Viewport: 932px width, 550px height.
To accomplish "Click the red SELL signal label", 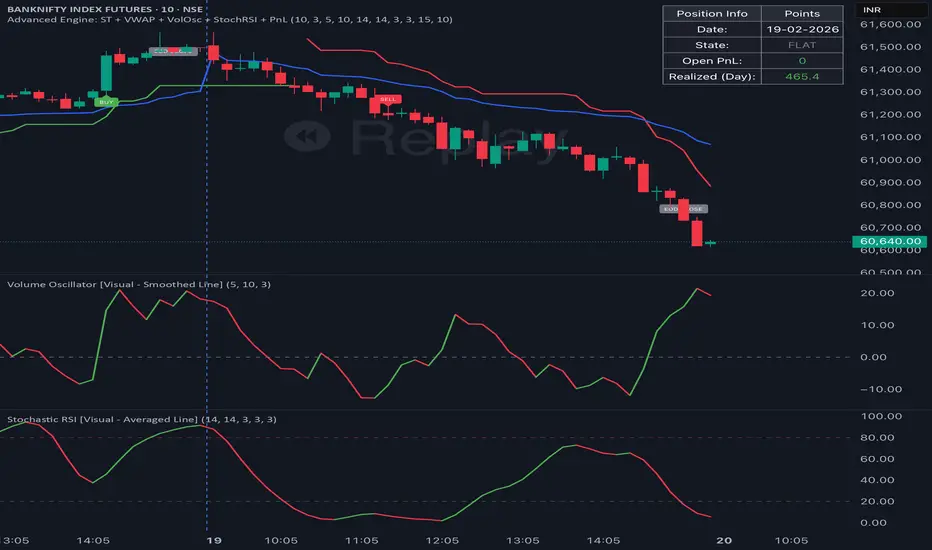I will click(x=388, y=99).
